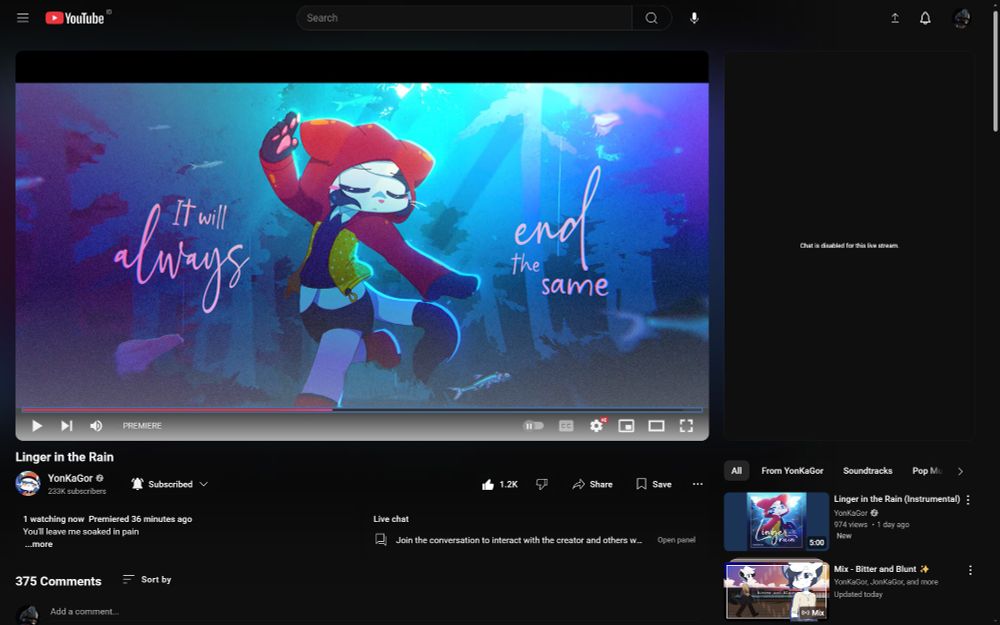Click the comment box user avatar
The width and height of the screenshot is (1000, 625).
28,615
